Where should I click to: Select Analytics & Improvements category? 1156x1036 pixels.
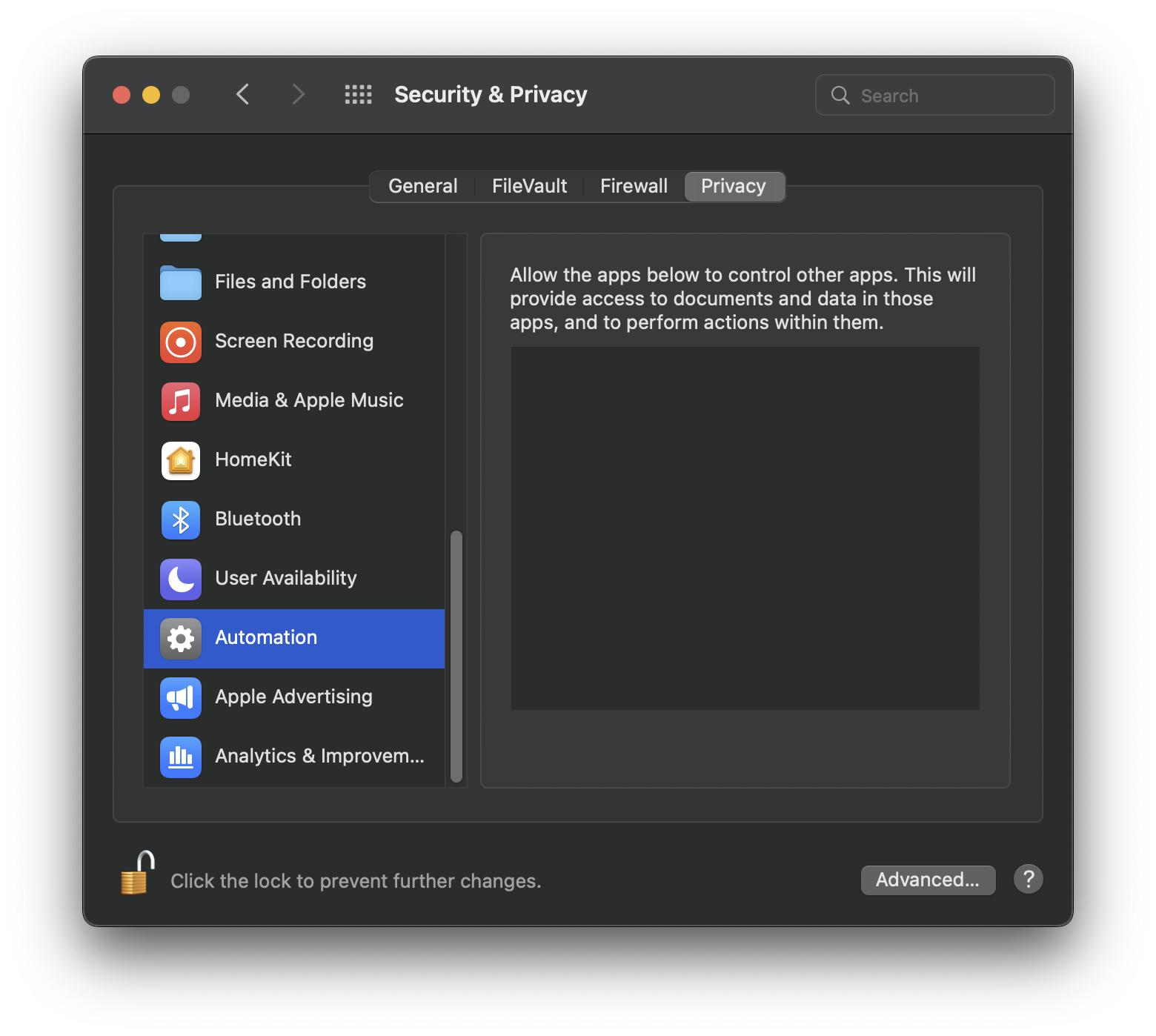tap(319, 756)
